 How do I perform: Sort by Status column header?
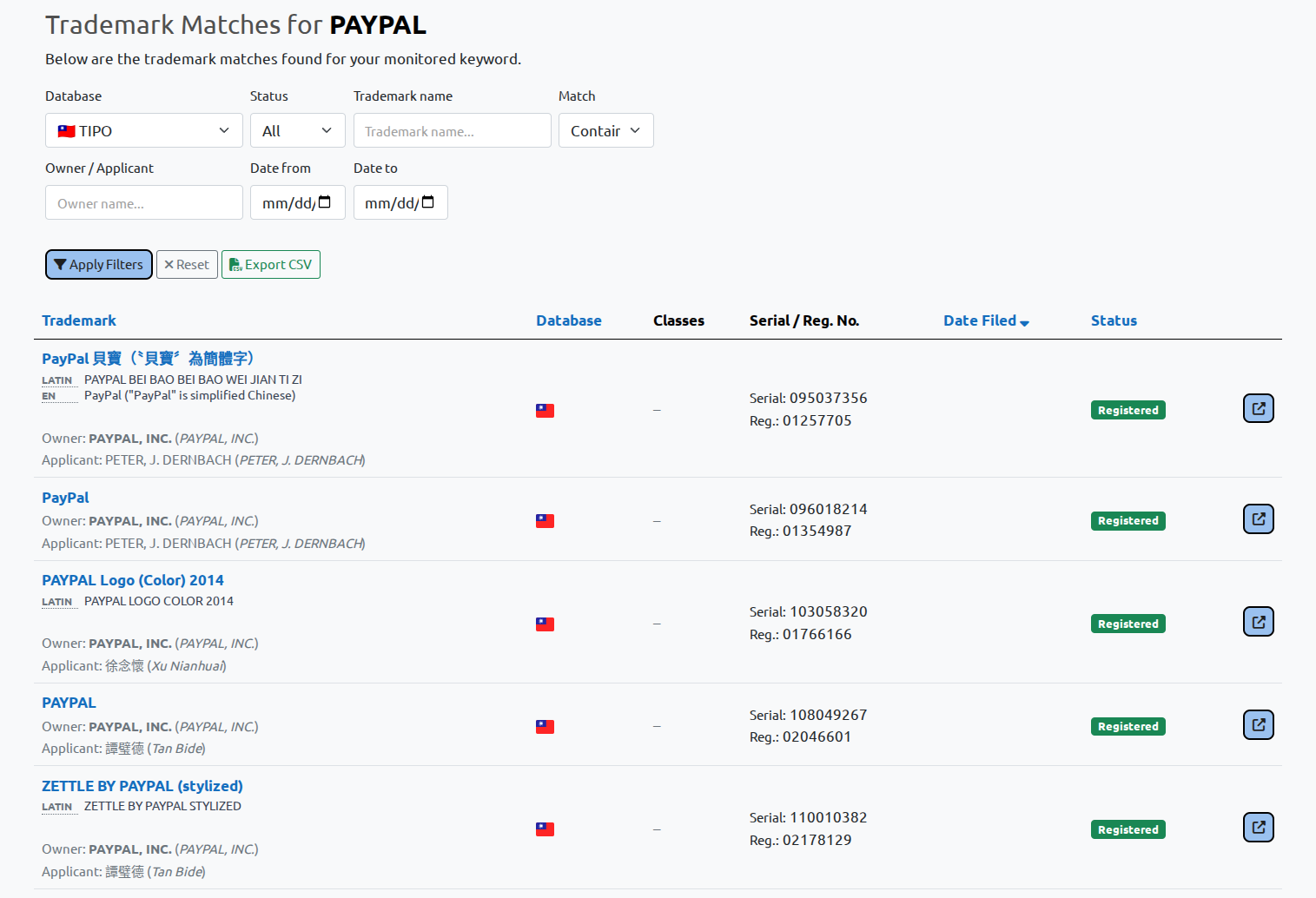[x=1114, y=320]
